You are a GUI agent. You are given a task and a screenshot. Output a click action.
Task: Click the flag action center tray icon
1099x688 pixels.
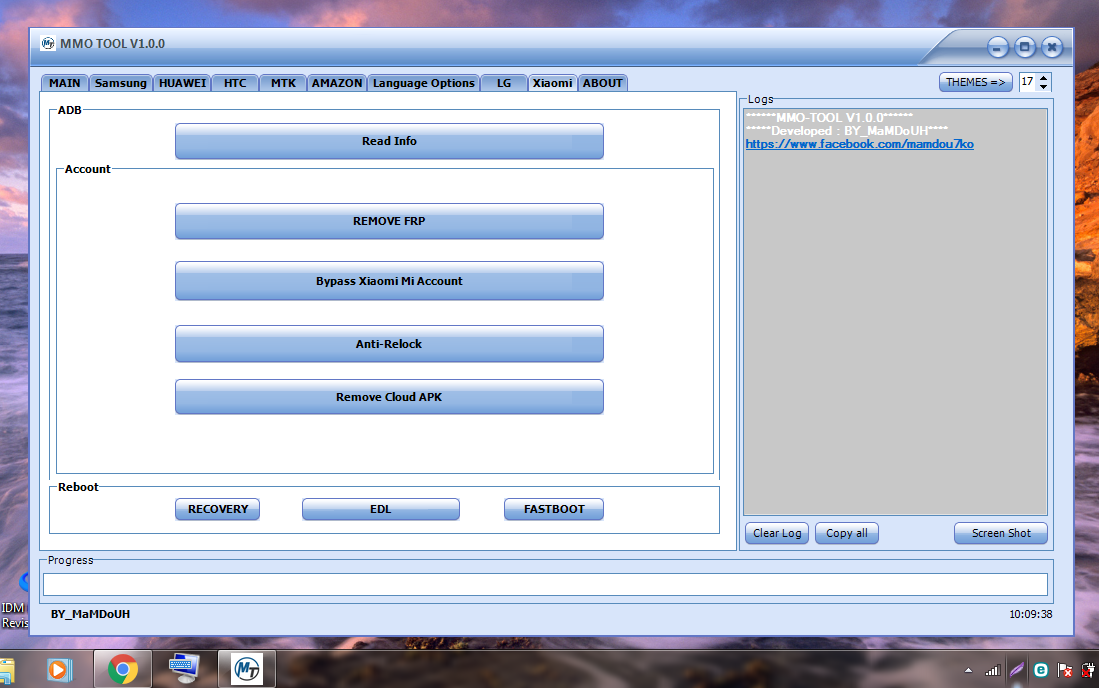click(x=1065, y=670)
